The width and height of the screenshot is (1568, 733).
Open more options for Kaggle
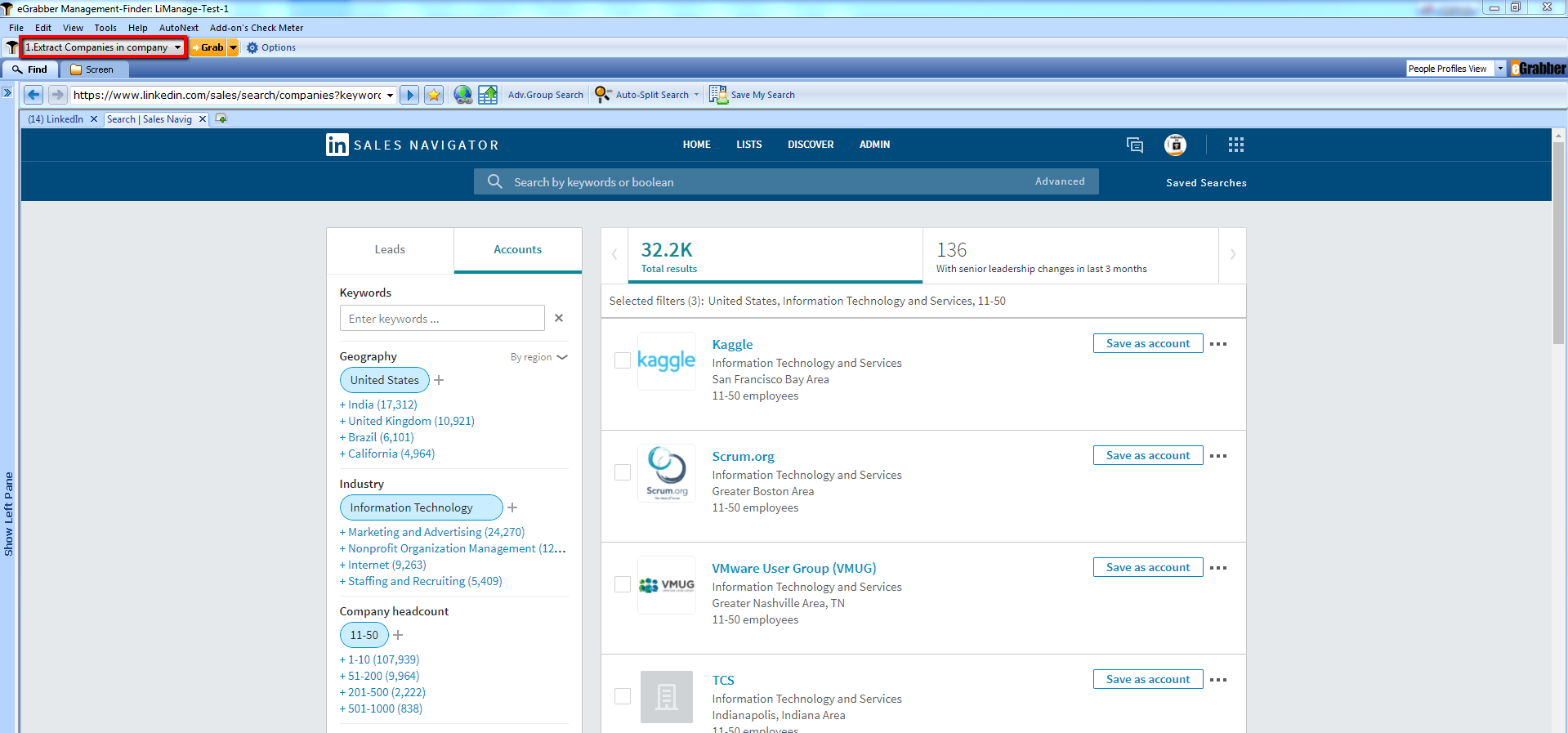coord(1218,344)
